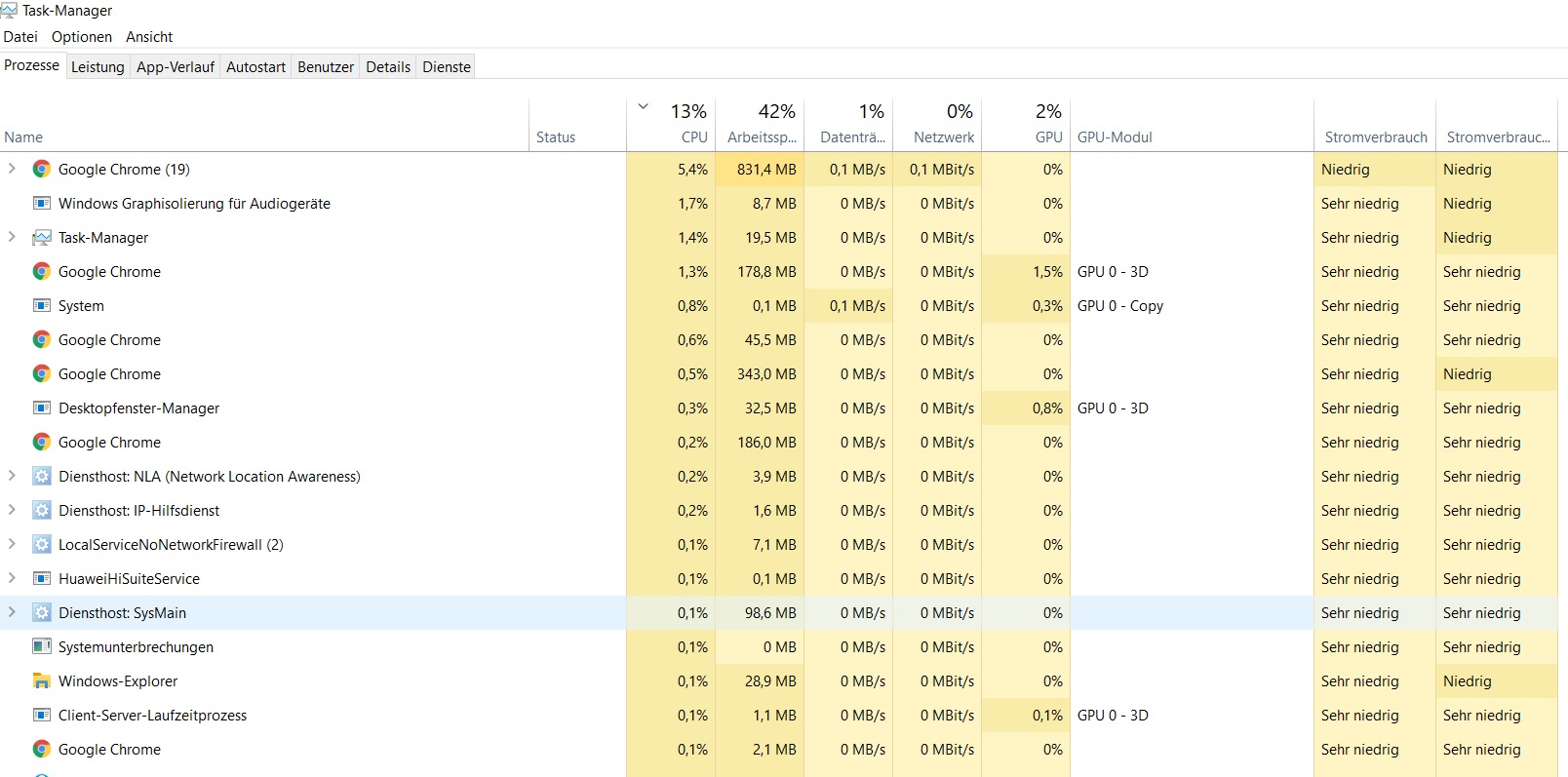Select the GPU 0 - Copy cell
Image resolution: width=1568 pixels, height=777 pixels.
pyautogui.click(x=1192, y=305)
